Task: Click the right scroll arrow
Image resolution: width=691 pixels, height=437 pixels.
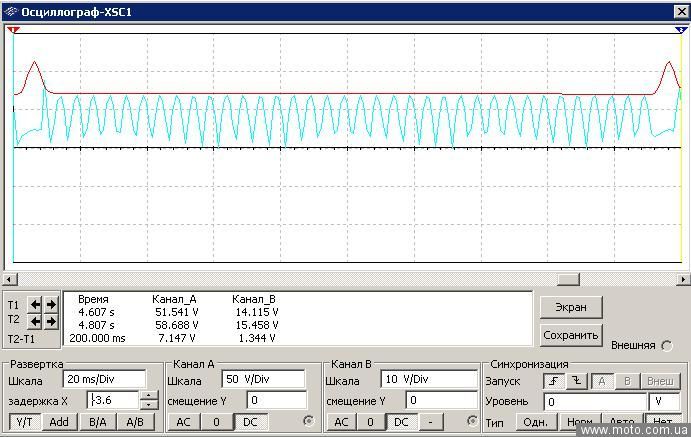Action: [683, 279]
